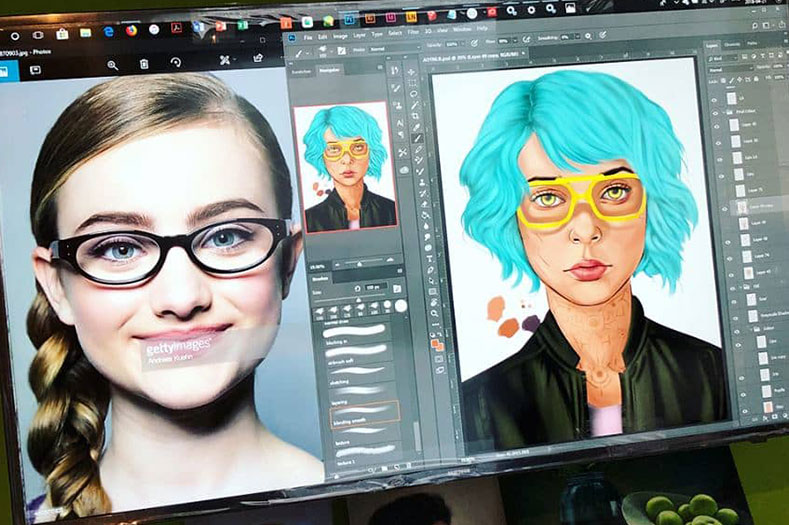789x525 pixels.
Task: Rotate the image in Photos app
Action: 175,62
